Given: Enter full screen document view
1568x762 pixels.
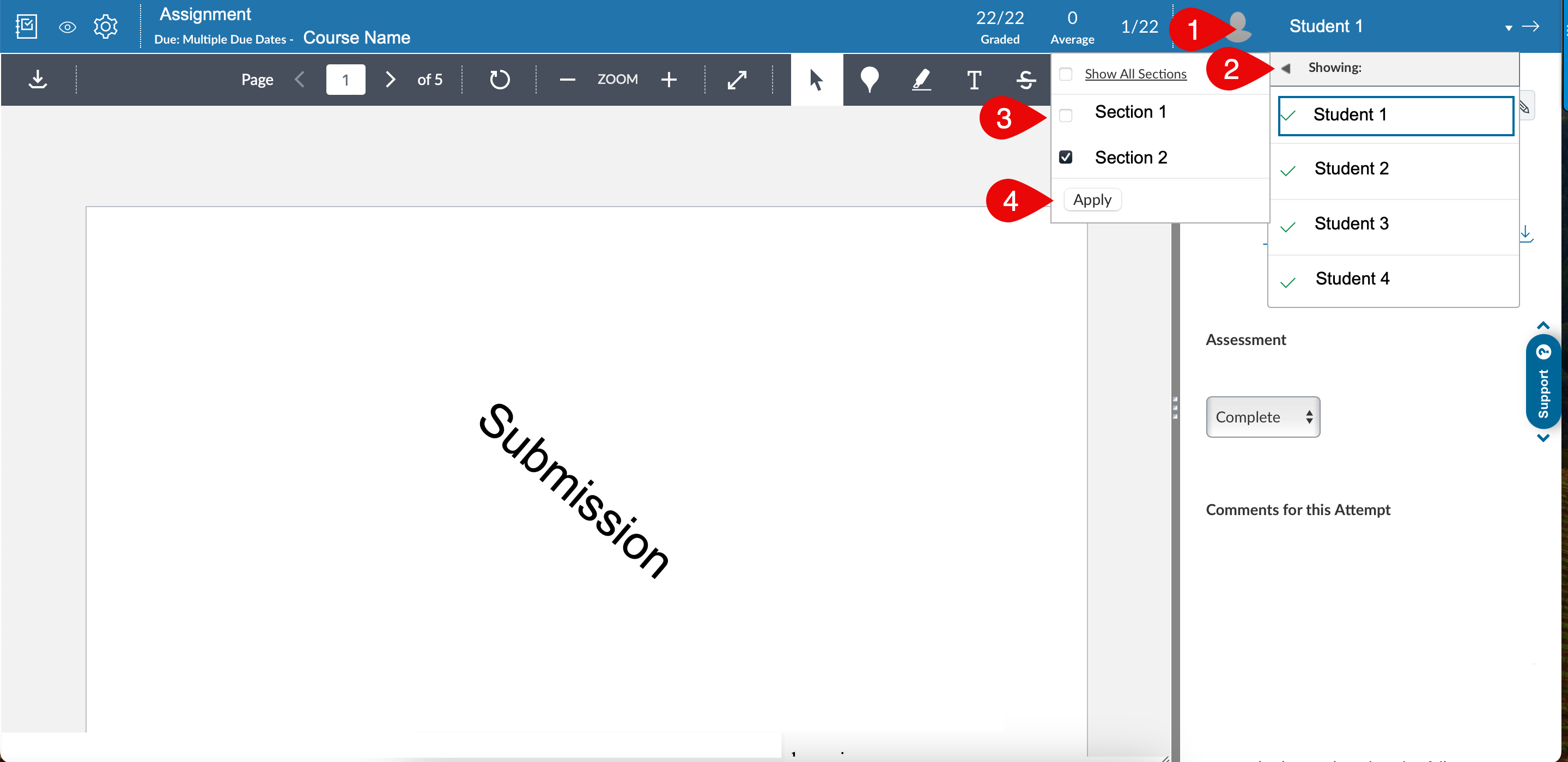Looking at the screenshot, I should pyautogui.click(x=737, y=79).
